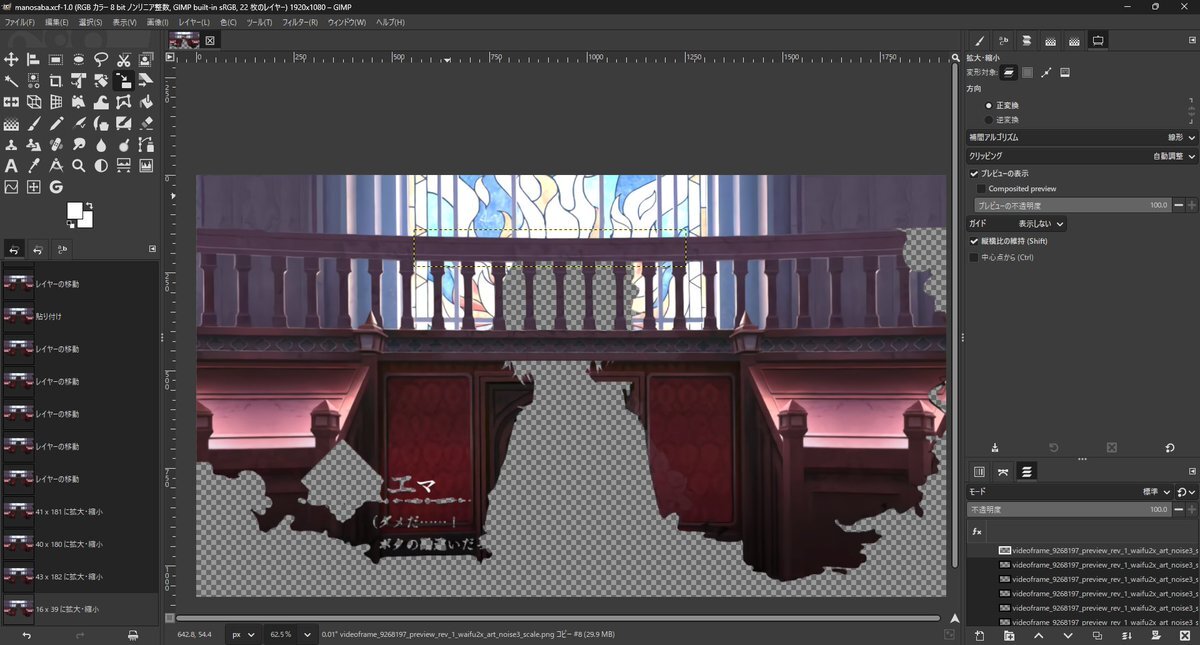1200x645 pixels.
Task: Decrease the プレビューの不透明度 value
Action: pos(1179,205)
